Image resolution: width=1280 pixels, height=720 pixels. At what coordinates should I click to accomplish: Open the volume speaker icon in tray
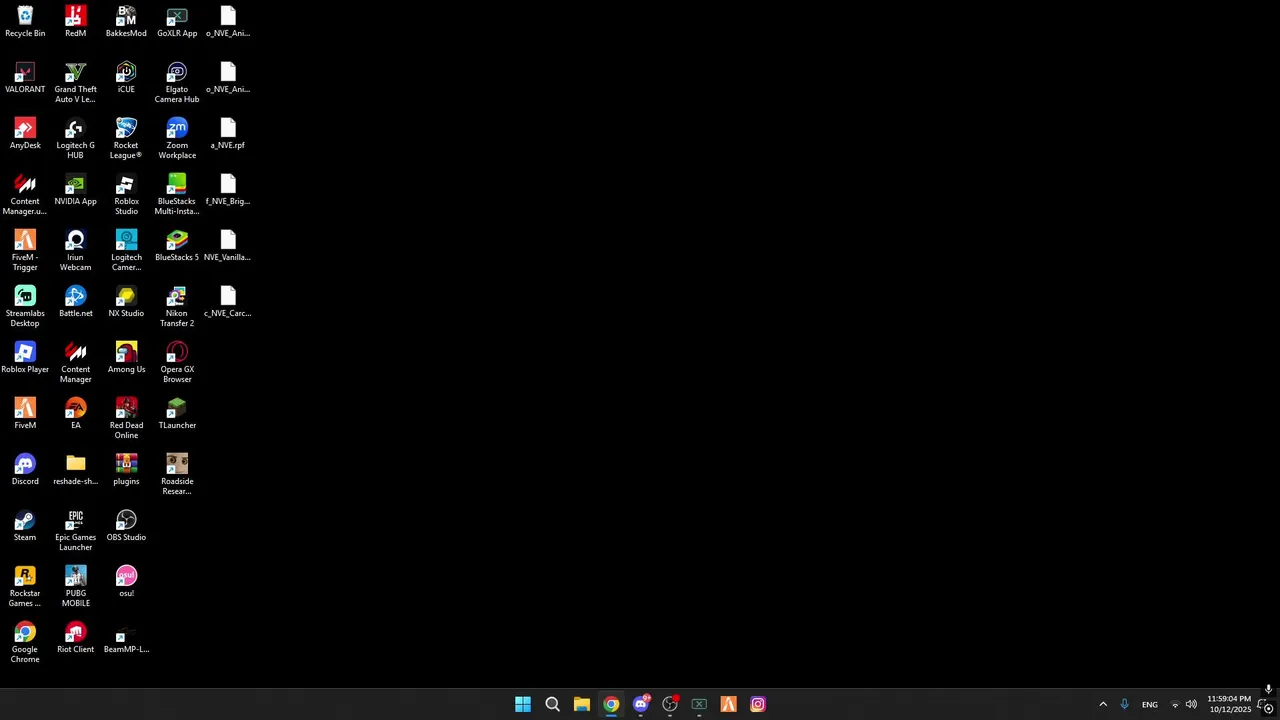pos(1191,704)
